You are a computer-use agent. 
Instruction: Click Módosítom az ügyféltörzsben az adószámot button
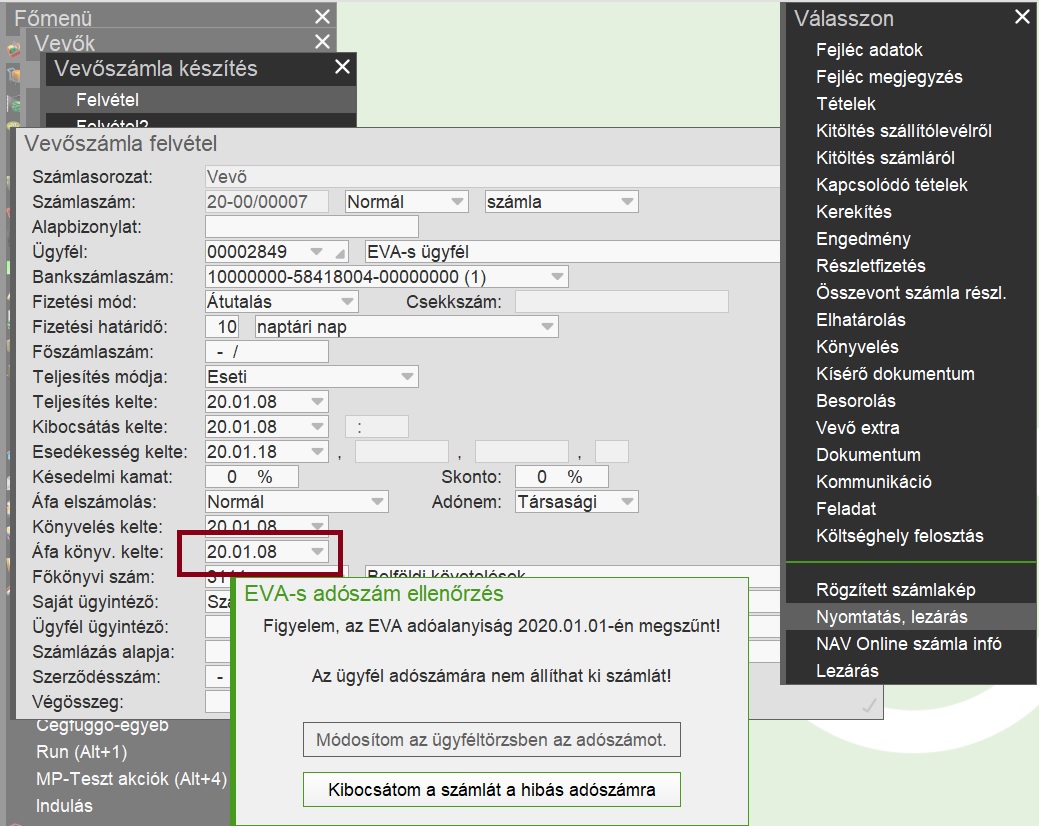[491, 741]
